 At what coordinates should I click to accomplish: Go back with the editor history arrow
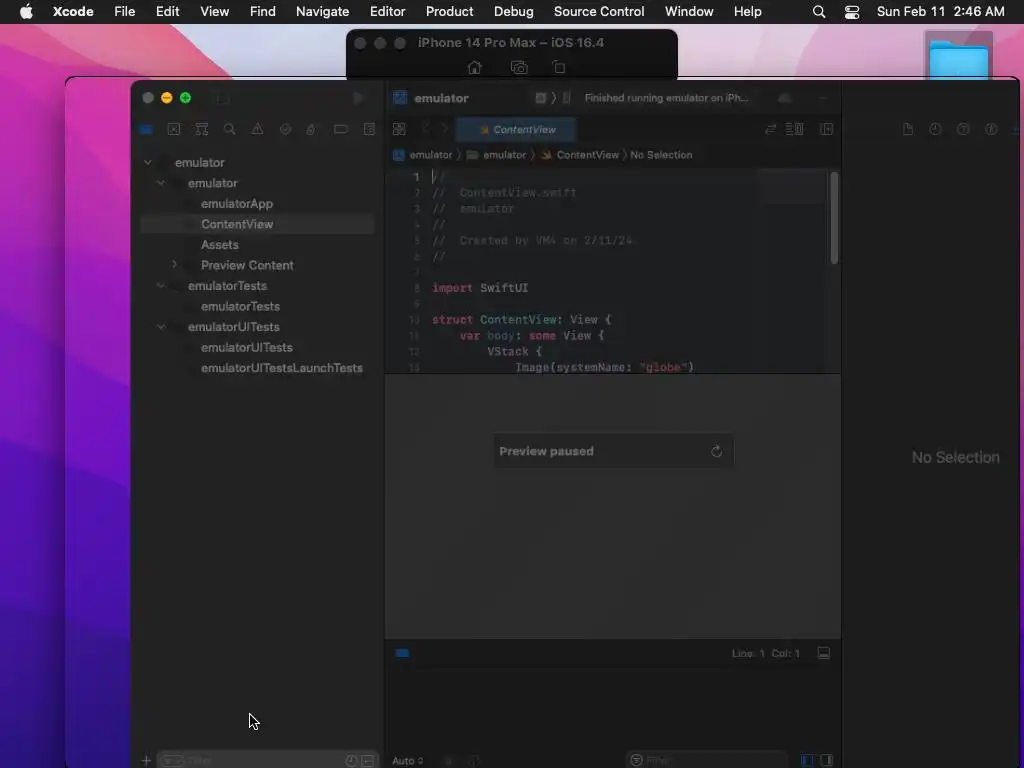coord(426,129)
